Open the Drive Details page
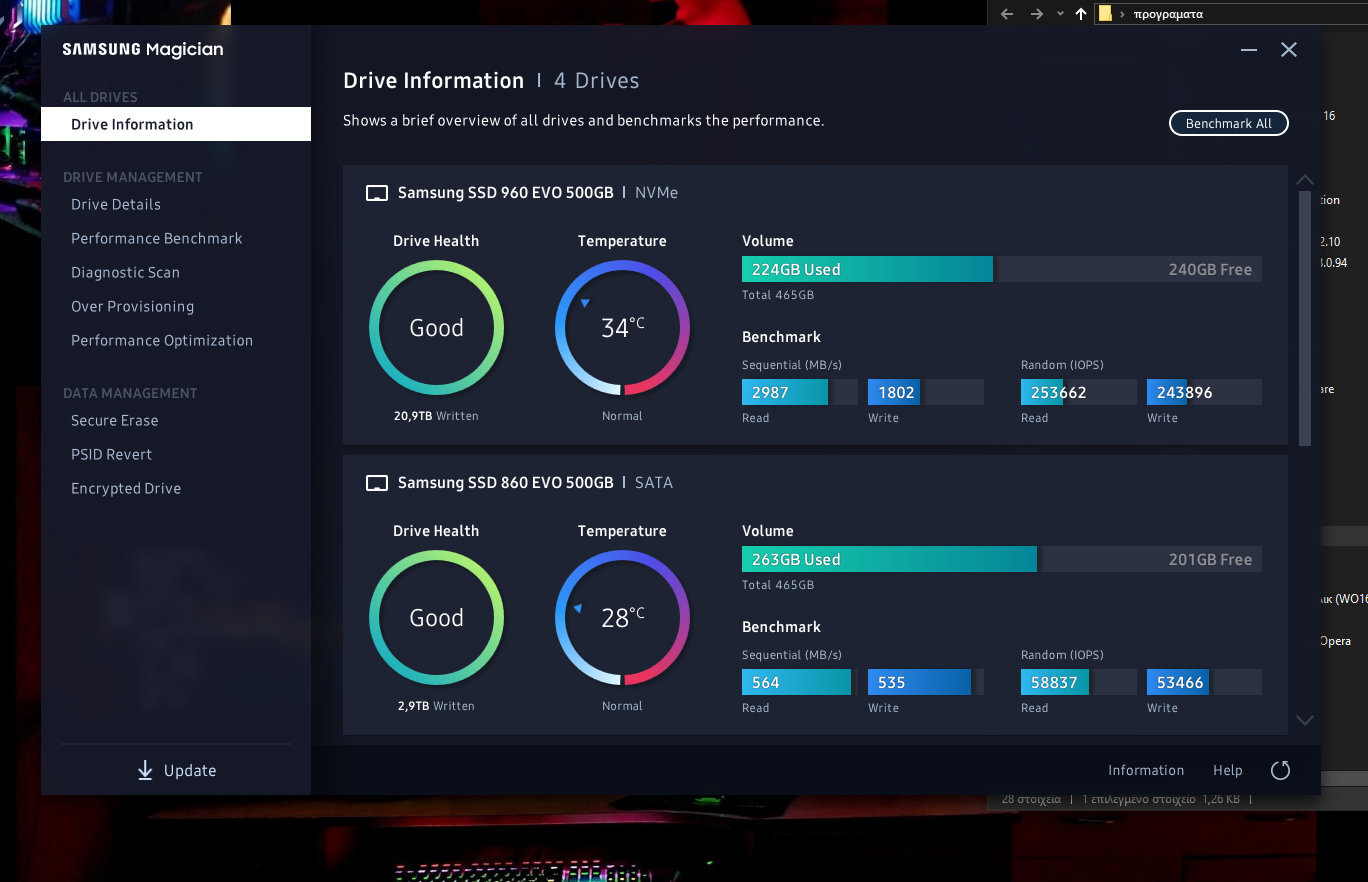Viewport: 1368px width, 882px height. point(116,204)
